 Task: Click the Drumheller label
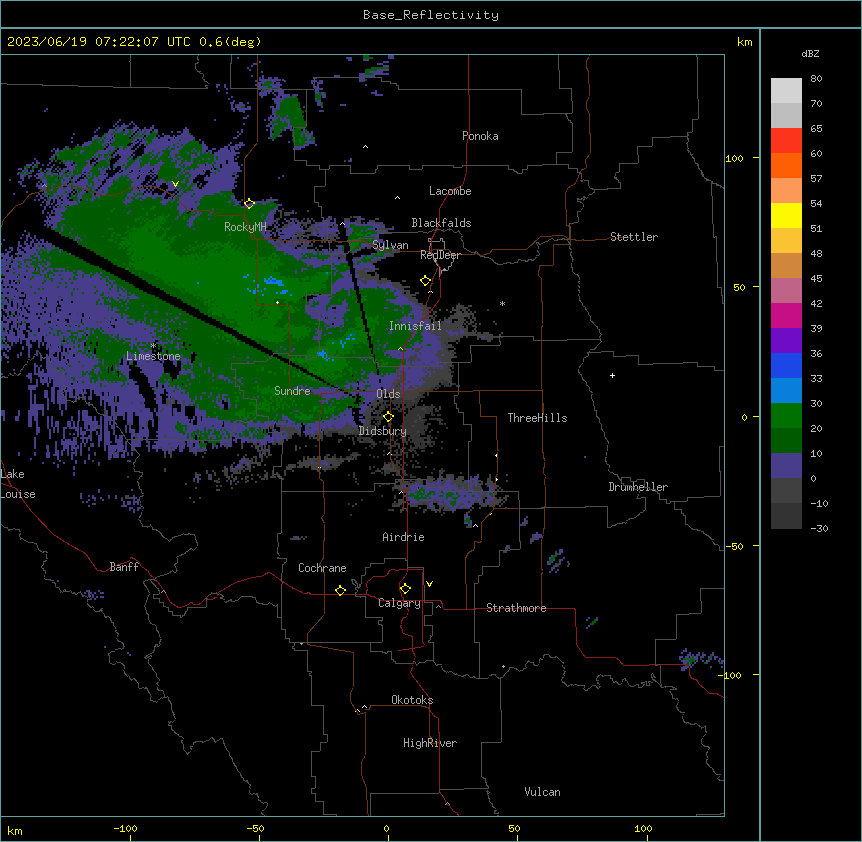638,487
